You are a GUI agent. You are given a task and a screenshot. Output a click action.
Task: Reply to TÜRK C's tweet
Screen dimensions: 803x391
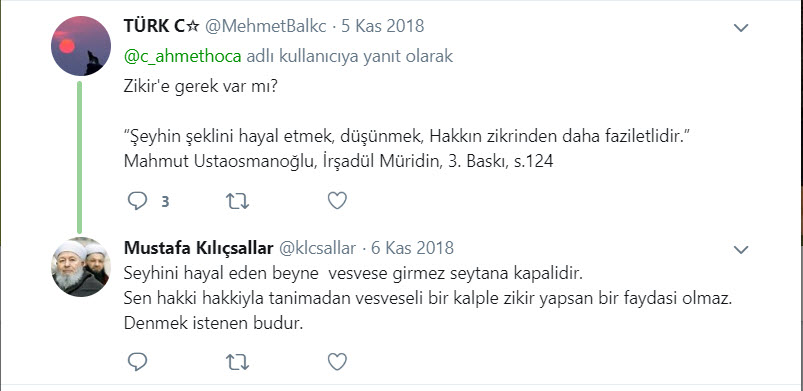(137, 201)
